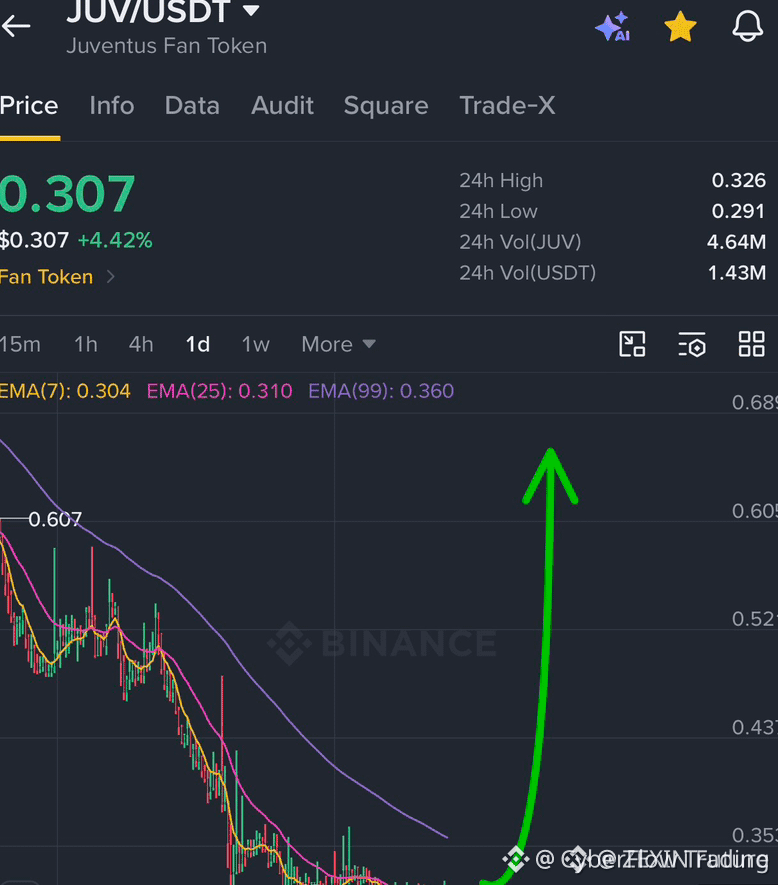Open the AI sparkle assistant icon
The width and height of the screenshot is (778, 885).
click(613, 27)
